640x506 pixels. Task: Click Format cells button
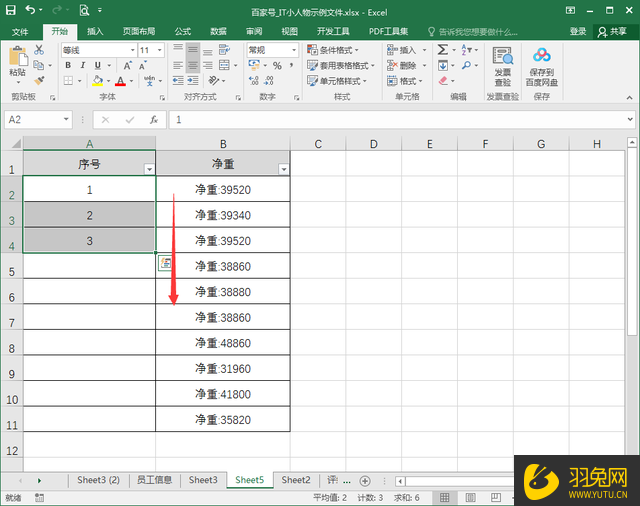404,81
